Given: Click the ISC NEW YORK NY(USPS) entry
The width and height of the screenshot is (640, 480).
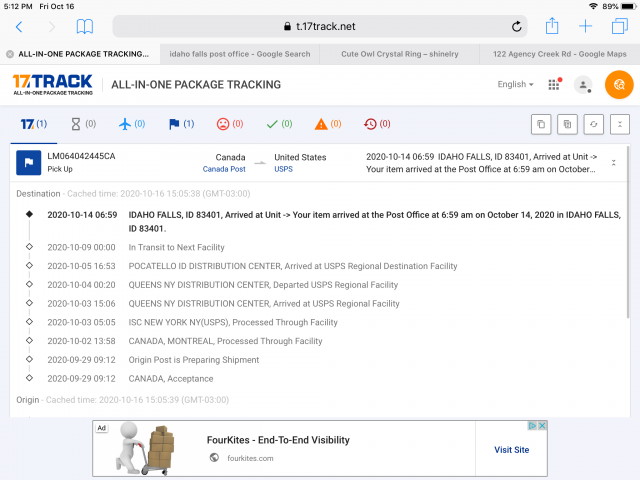Looking at the screenshot, I should (x=233, y=322).
